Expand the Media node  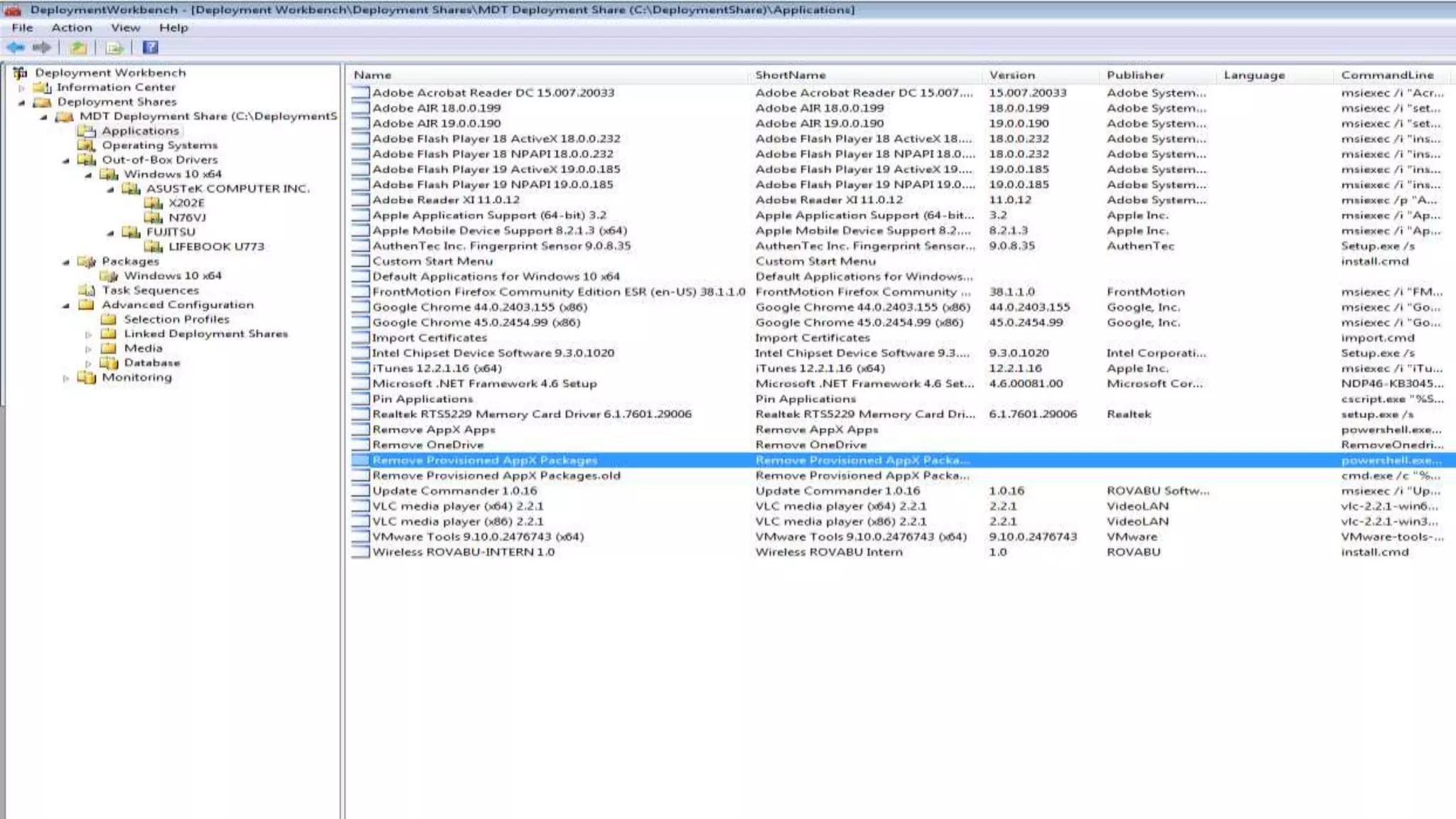click(88, 349)
